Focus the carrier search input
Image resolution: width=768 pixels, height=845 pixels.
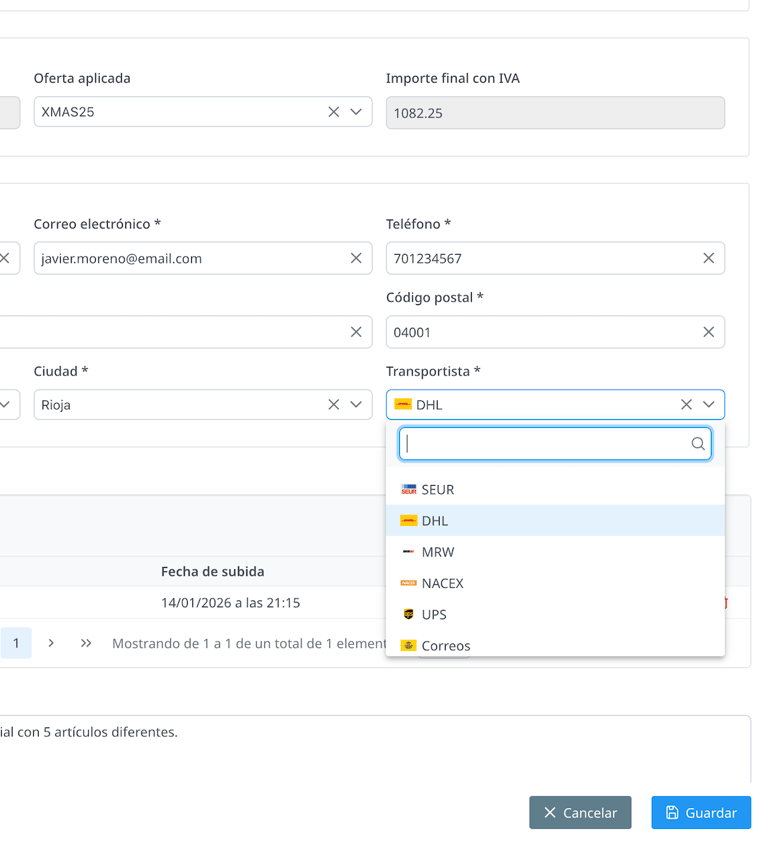coord(545,444)
